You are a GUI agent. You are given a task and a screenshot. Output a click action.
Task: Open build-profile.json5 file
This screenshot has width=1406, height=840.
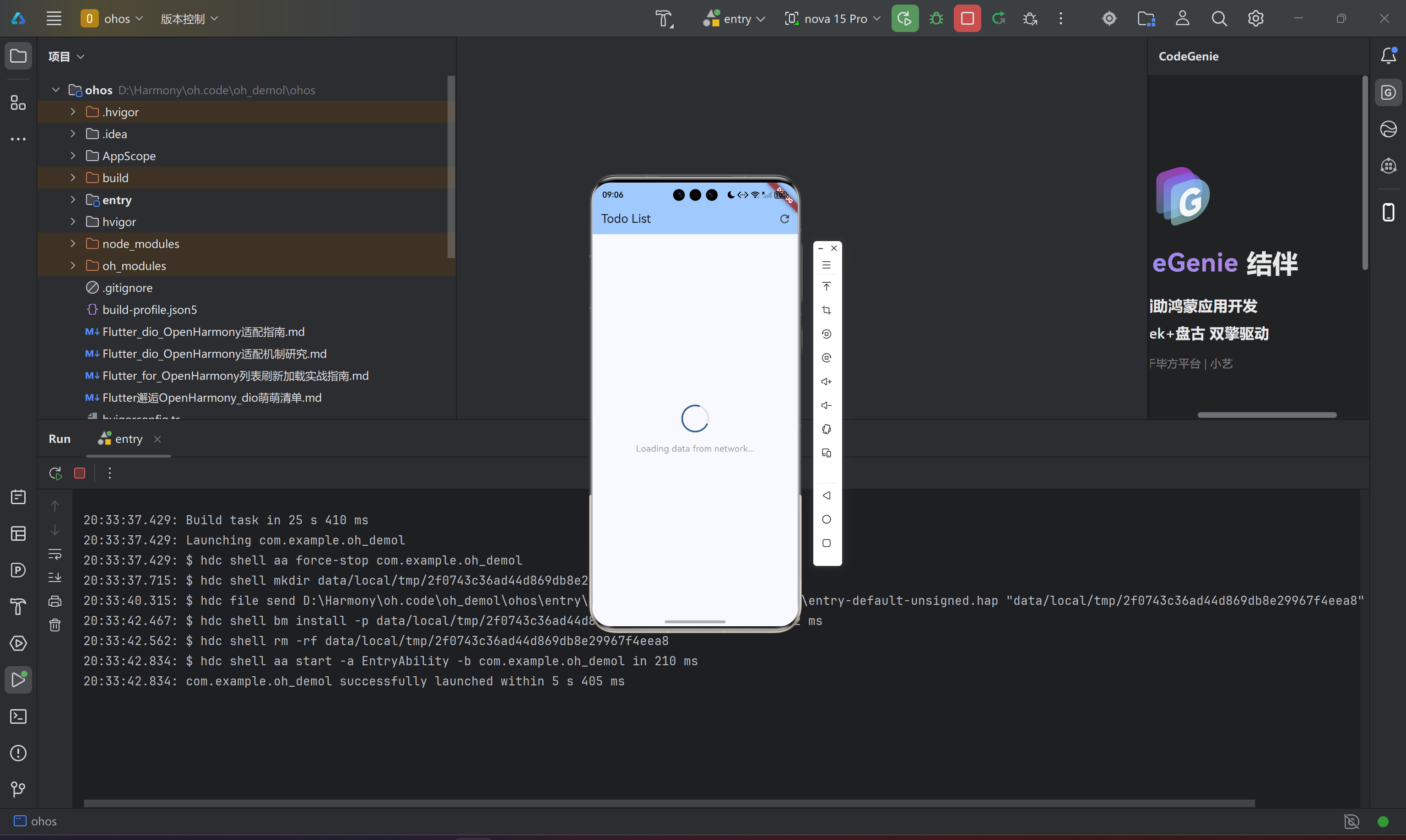[x=150, y=310]
